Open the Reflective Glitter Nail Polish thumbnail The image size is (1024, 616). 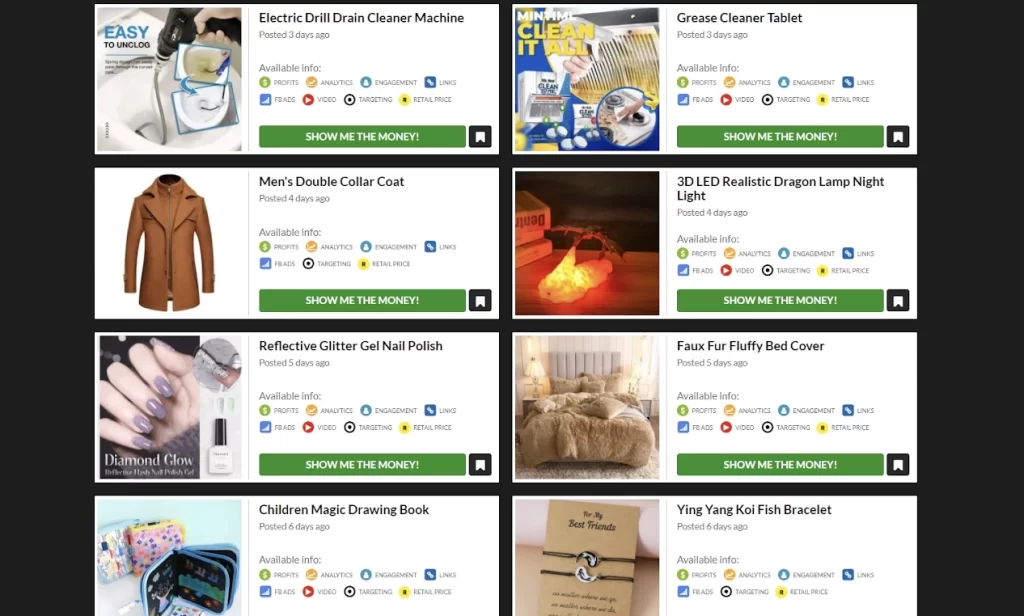pos(170,407)
